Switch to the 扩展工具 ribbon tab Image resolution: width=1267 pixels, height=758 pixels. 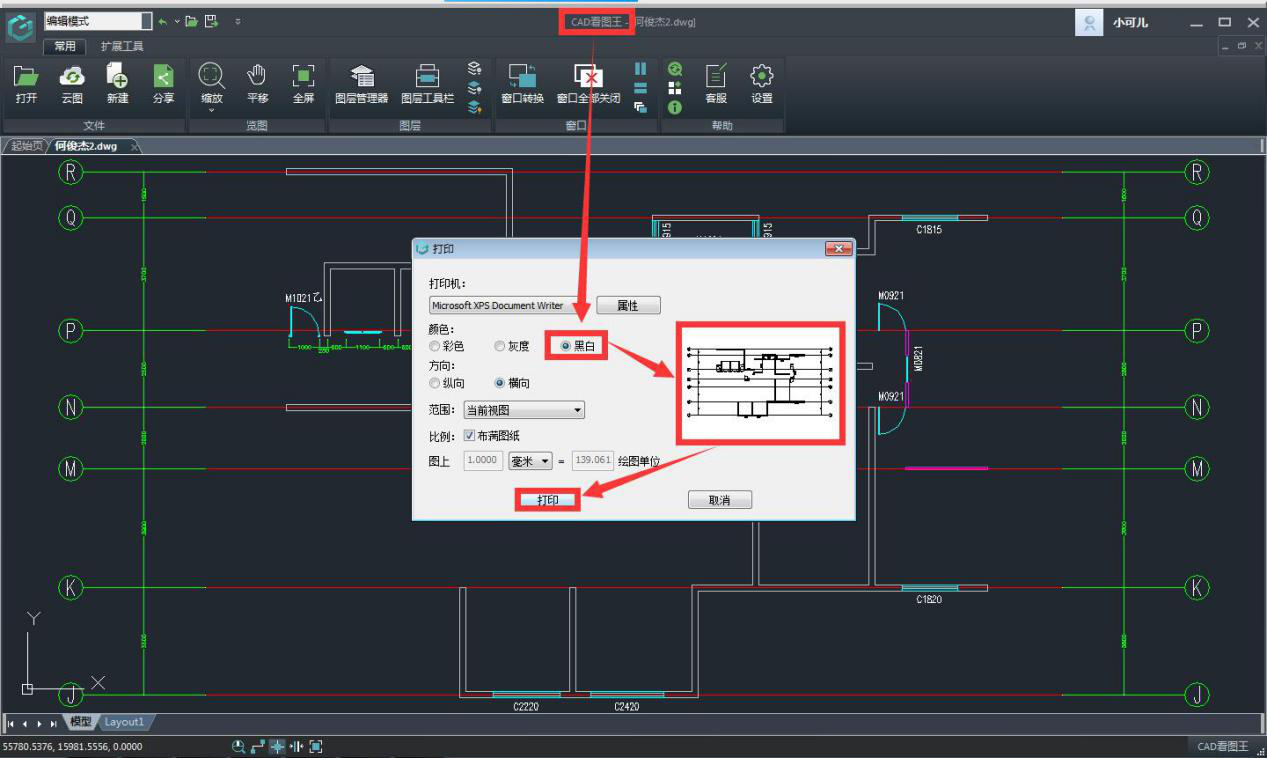click(x=122, y=46)
